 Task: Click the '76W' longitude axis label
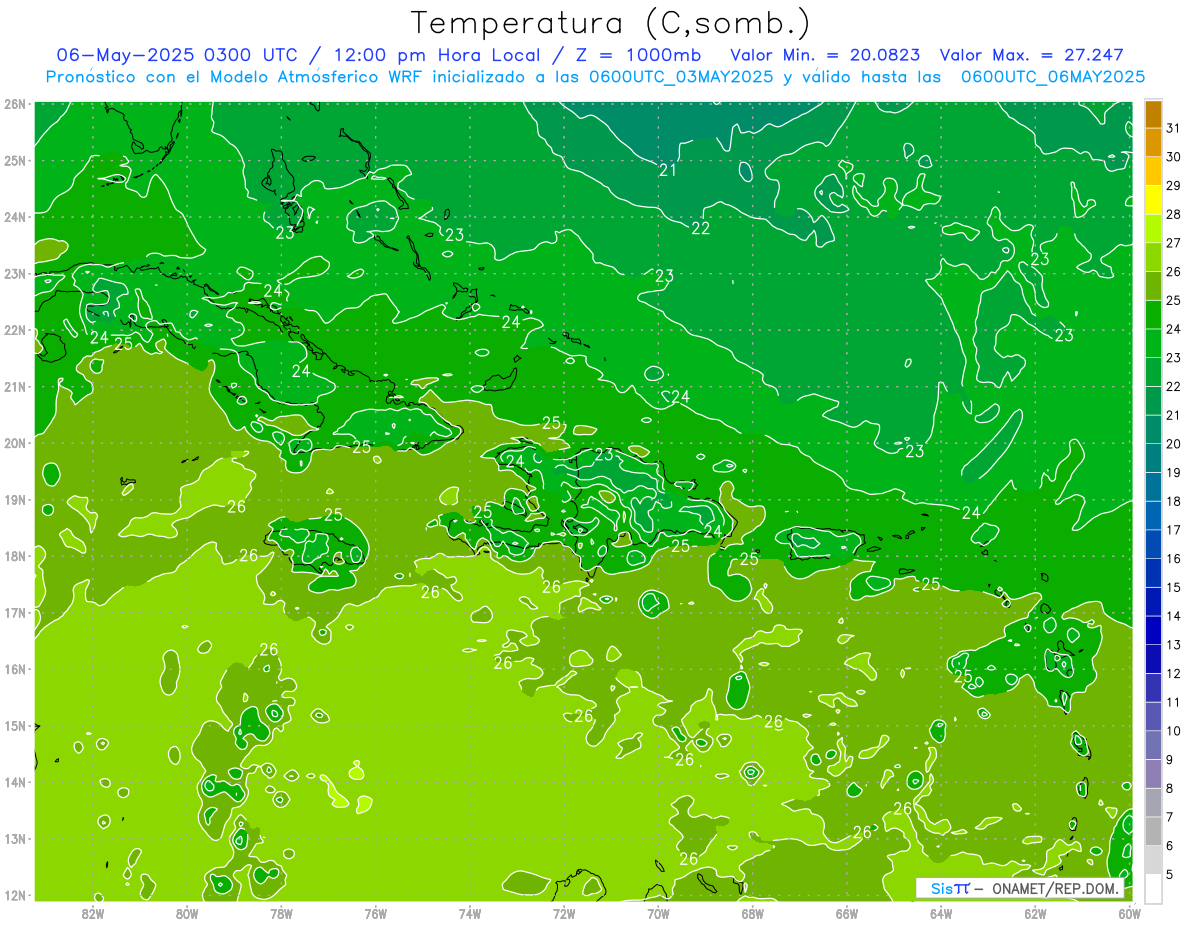[x=375, y=912]
